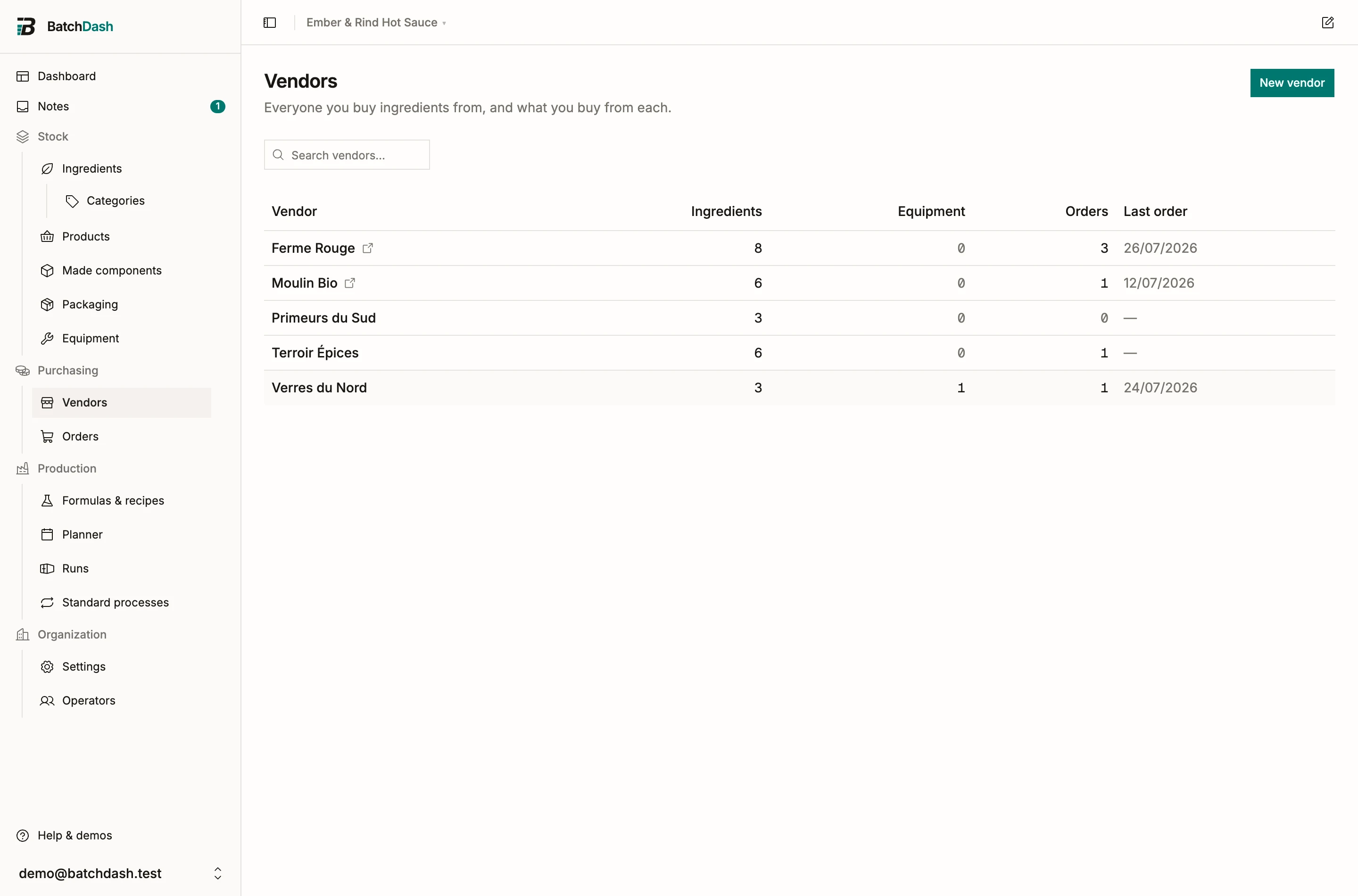The height and width of the screenshot is (896, 1358).
Task: Click the BatchDash logo icon
Action: point(26,26)
